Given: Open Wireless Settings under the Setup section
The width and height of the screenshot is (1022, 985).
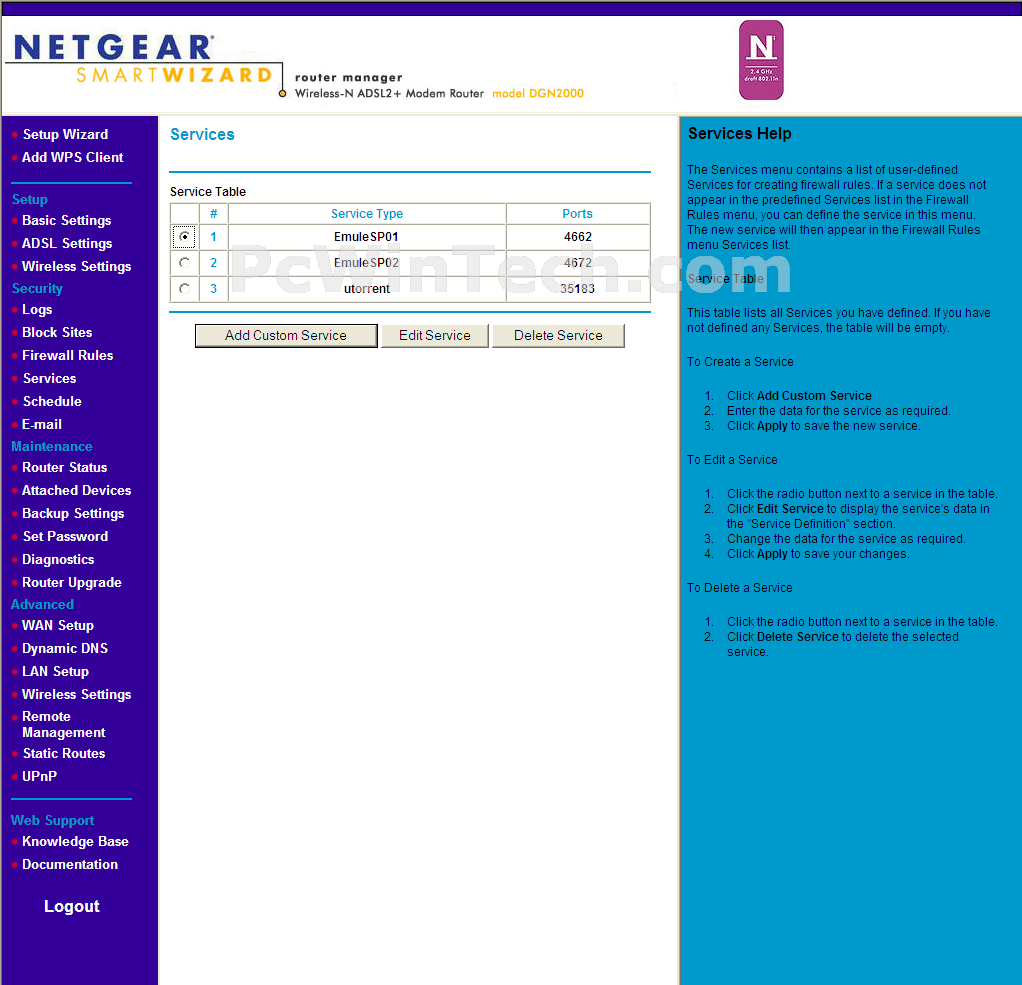Looking at the screenshot, I should (76, 266).
